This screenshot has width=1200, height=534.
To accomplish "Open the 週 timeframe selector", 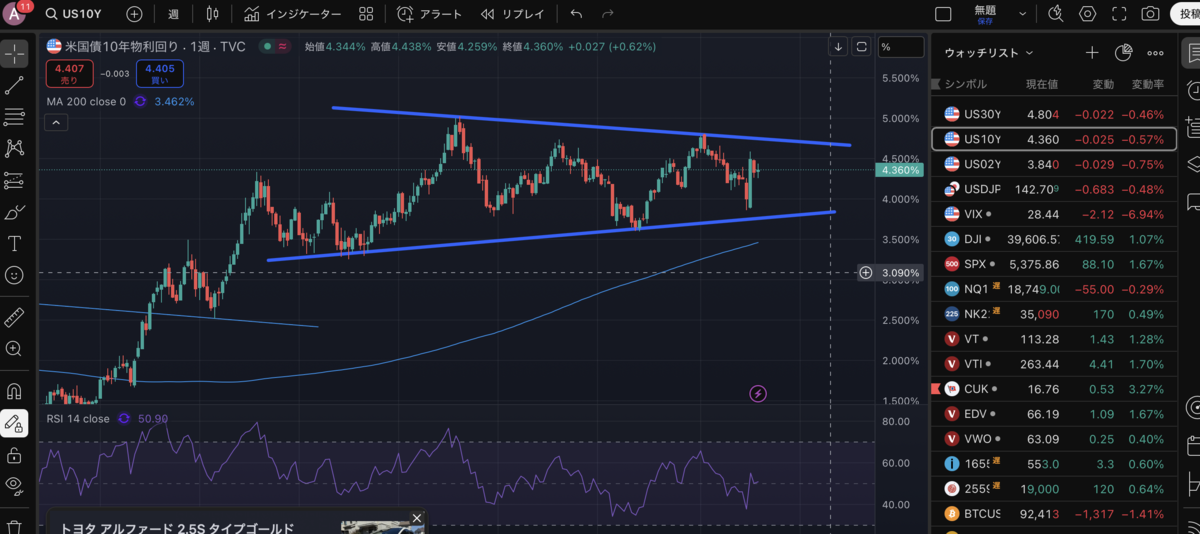I will pos(174,14).
